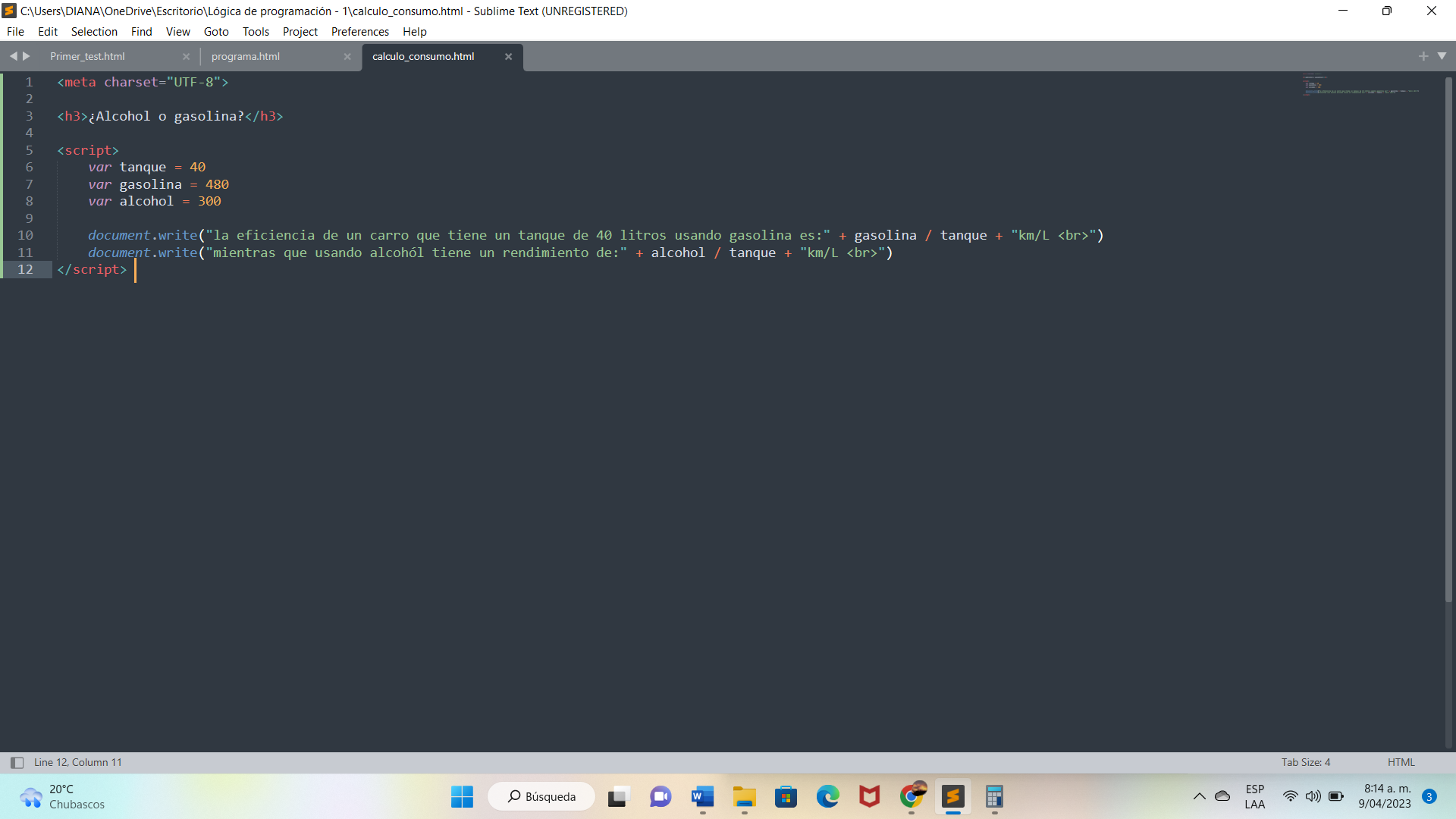Image resolution: width=1456 pixels, height=819 pixels.
Task: Open clock and date 8:14 a. m.
Action: point(1385,796)
